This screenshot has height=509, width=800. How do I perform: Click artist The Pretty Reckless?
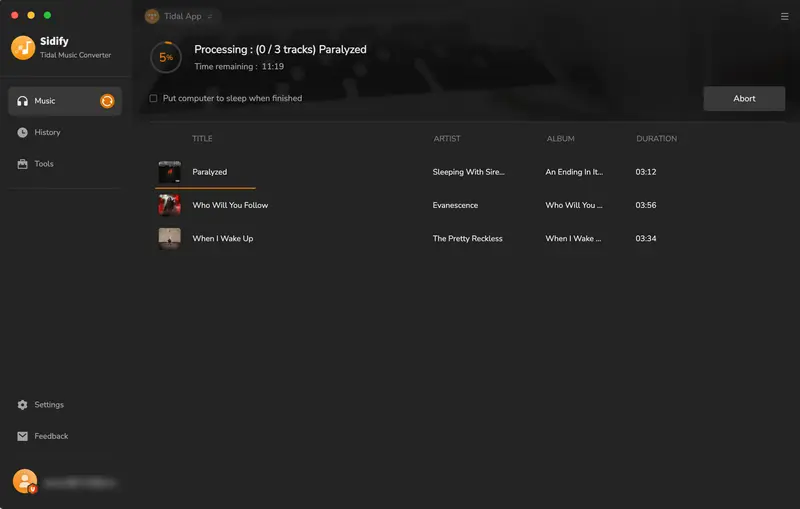coord(467,238)
